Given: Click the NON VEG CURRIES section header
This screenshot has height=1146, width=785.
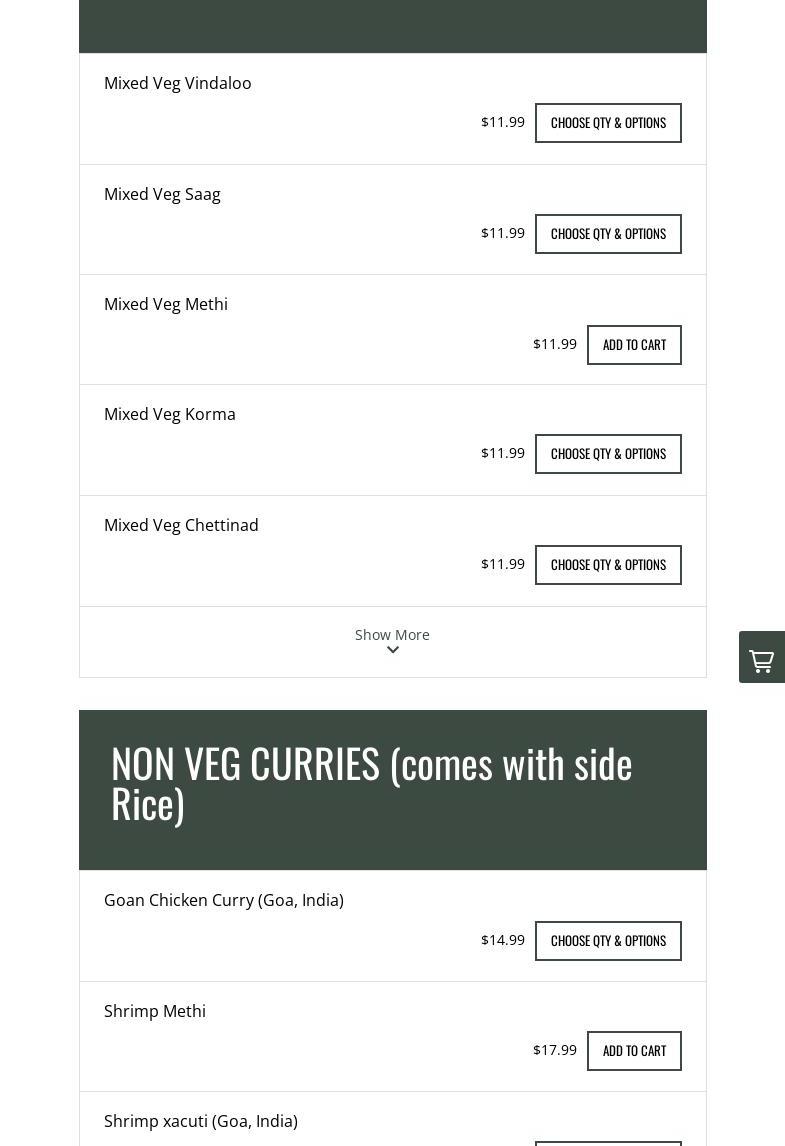Looking at the screenshot, I should point(372,783).
